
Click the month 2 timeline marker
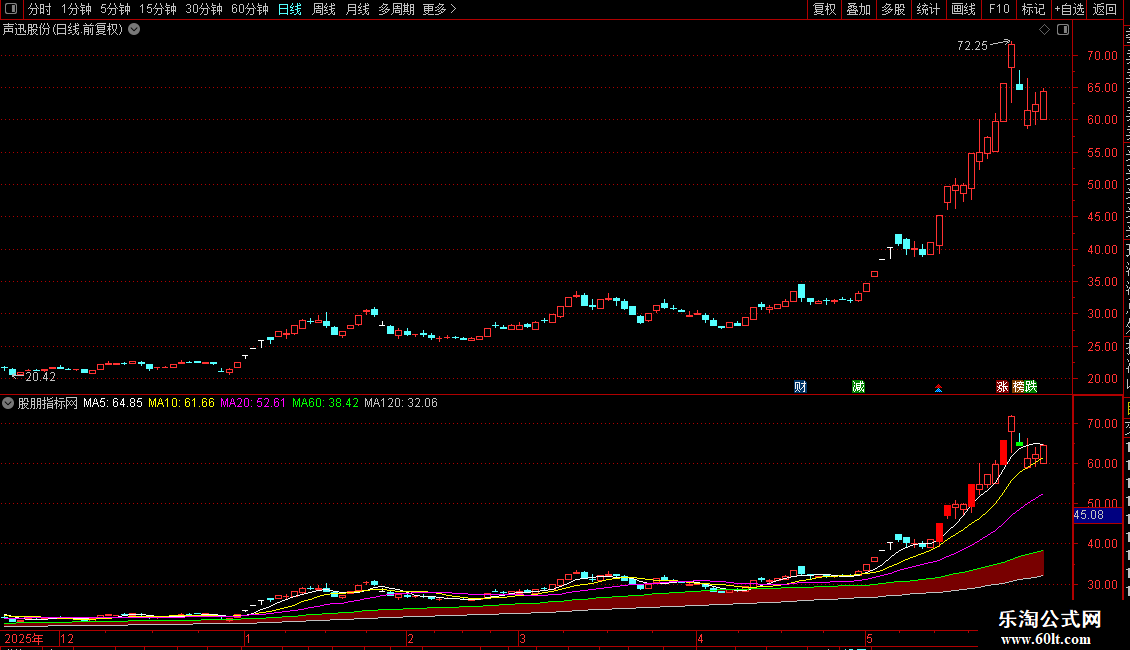pyautogui.click(x=410, y=639)
